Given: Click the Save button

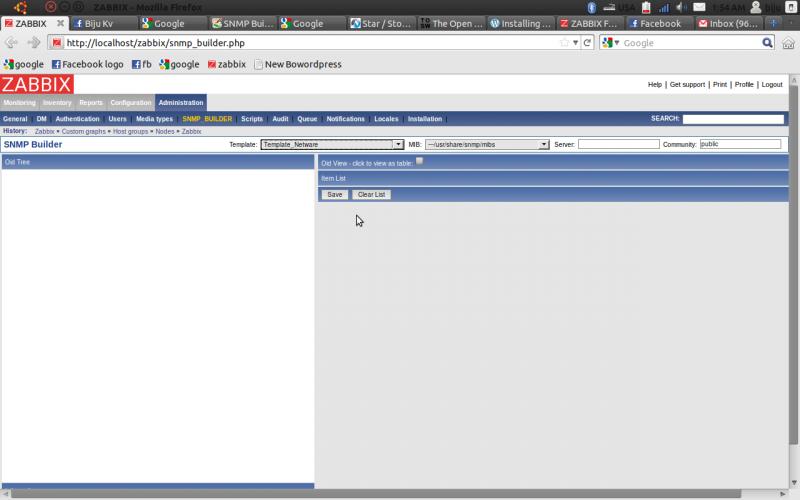Looking at the screenshot, I should tap(335, 194).
